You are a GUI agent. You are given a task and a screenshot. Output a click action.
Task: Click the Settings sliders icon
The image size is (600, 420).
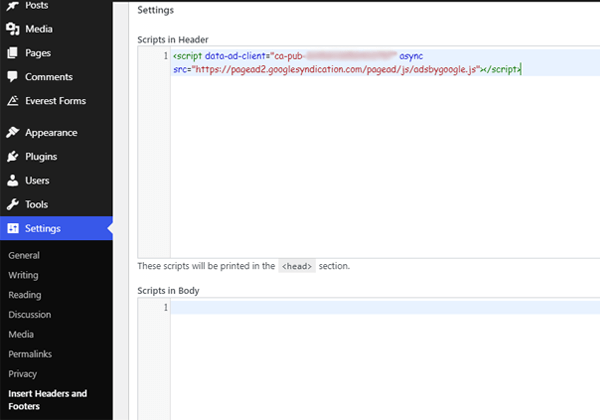(x=13, y=228)
